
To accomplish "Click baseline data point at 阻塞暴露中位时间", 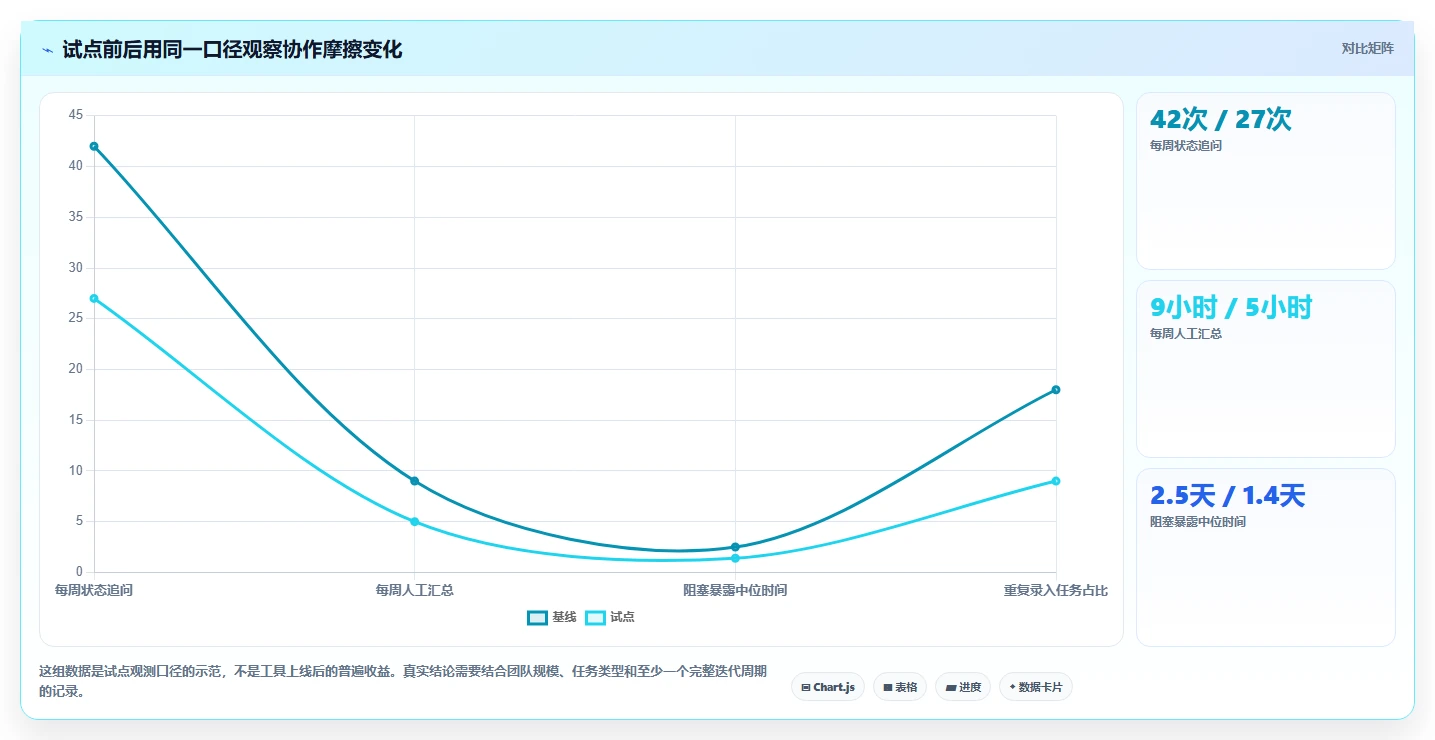I will [735, 547].
